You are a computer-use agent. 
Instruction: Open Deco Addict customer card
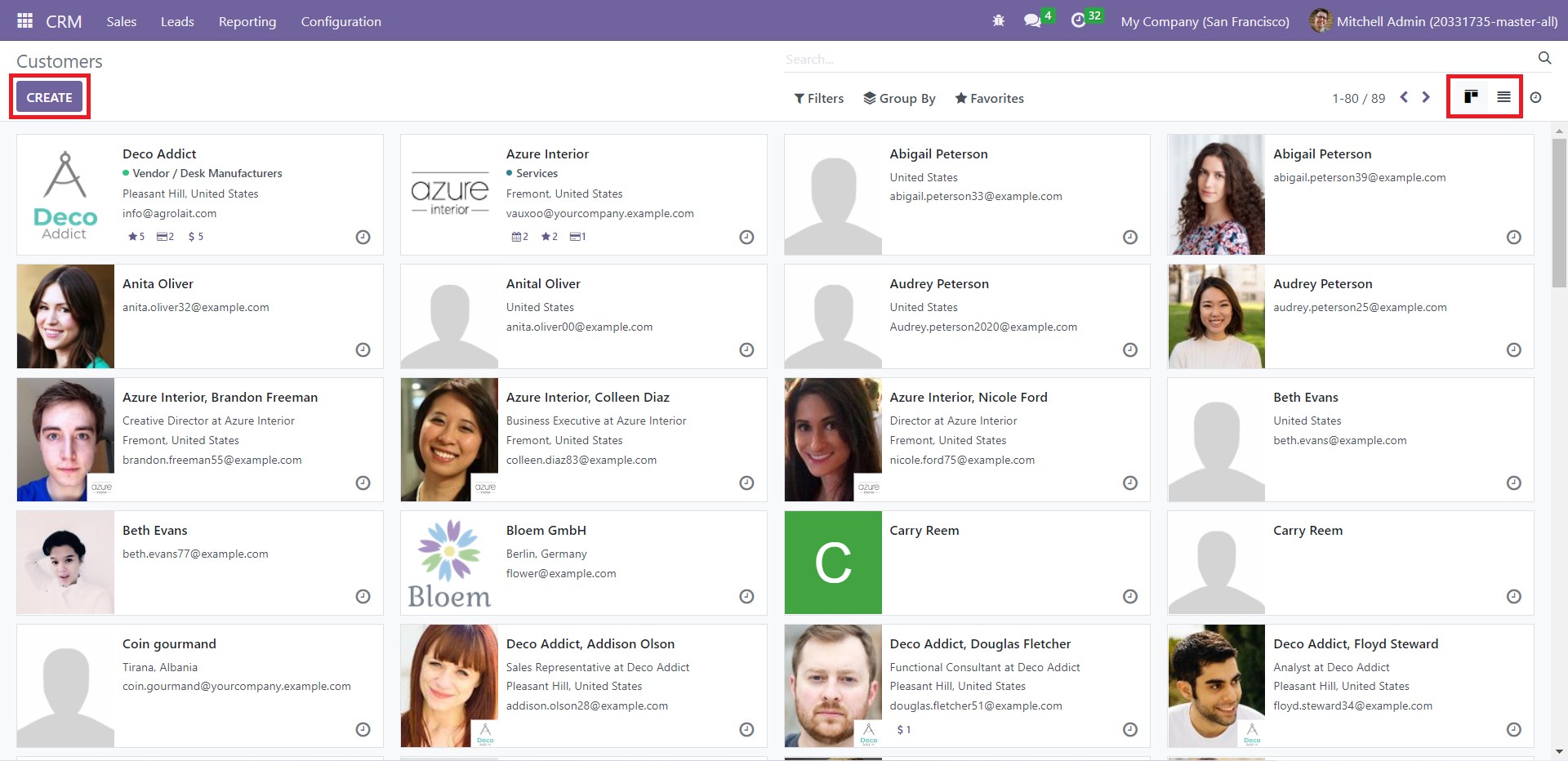coord(200,194)
